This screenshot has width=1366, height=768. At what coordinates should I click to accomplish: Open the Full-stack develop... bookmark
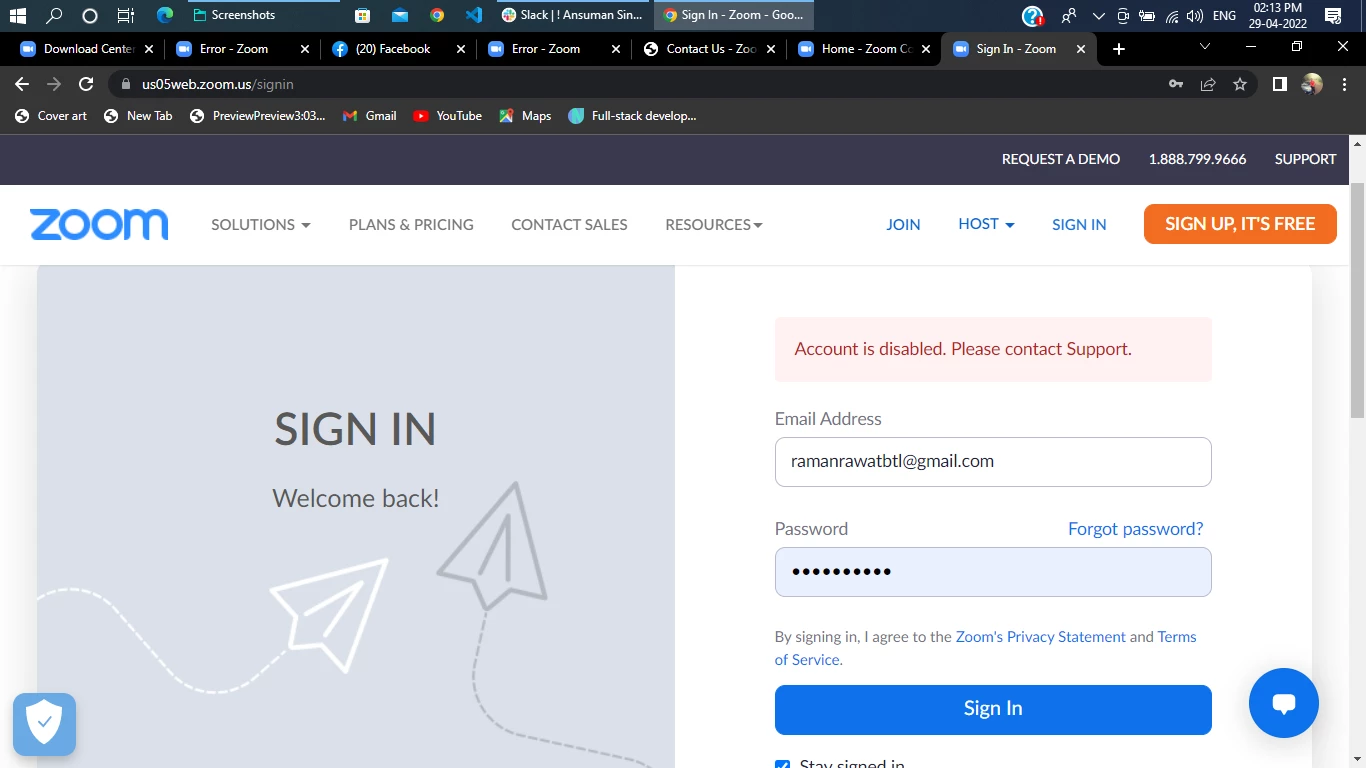pos(632,116)
